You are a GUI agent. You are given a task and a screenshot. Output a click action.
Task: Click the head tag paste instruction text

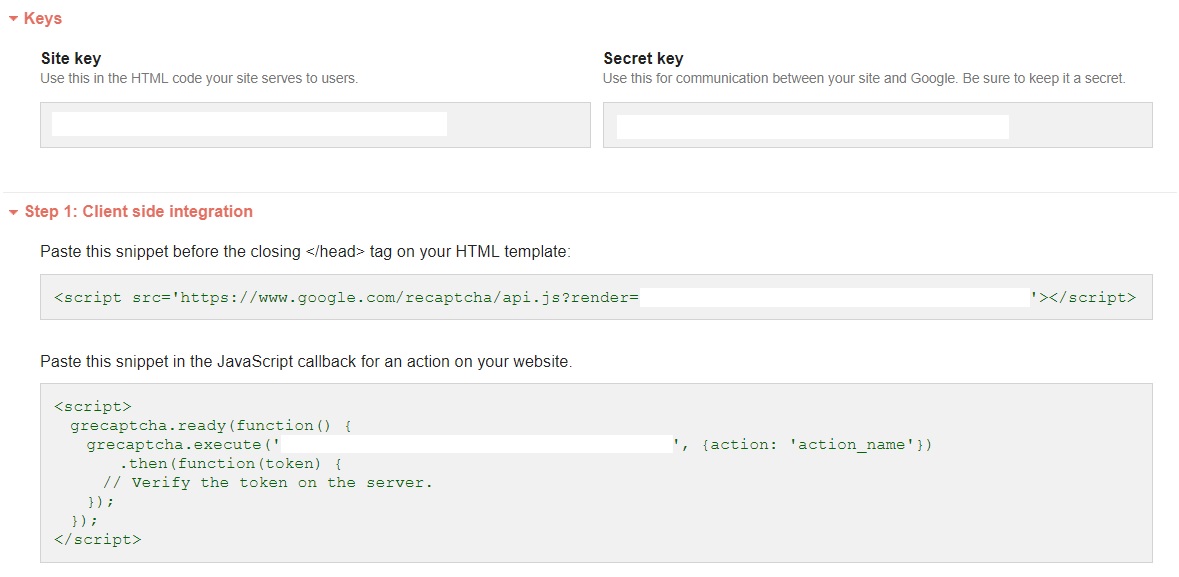coord(305,252)
